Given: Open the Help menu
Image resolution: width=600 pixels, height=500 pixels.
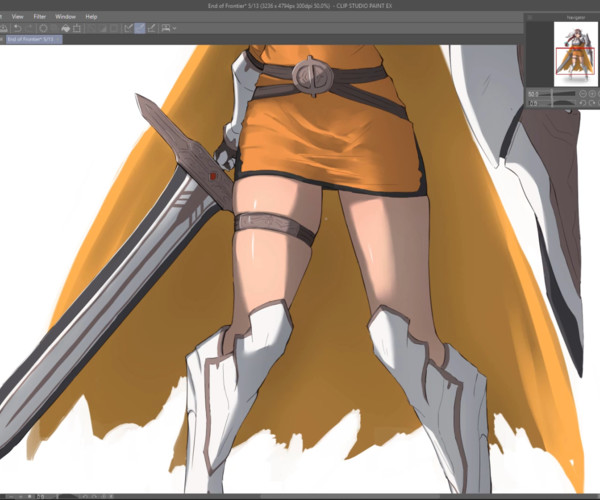Looking at the screenshot, I should [x=91, y=16].
